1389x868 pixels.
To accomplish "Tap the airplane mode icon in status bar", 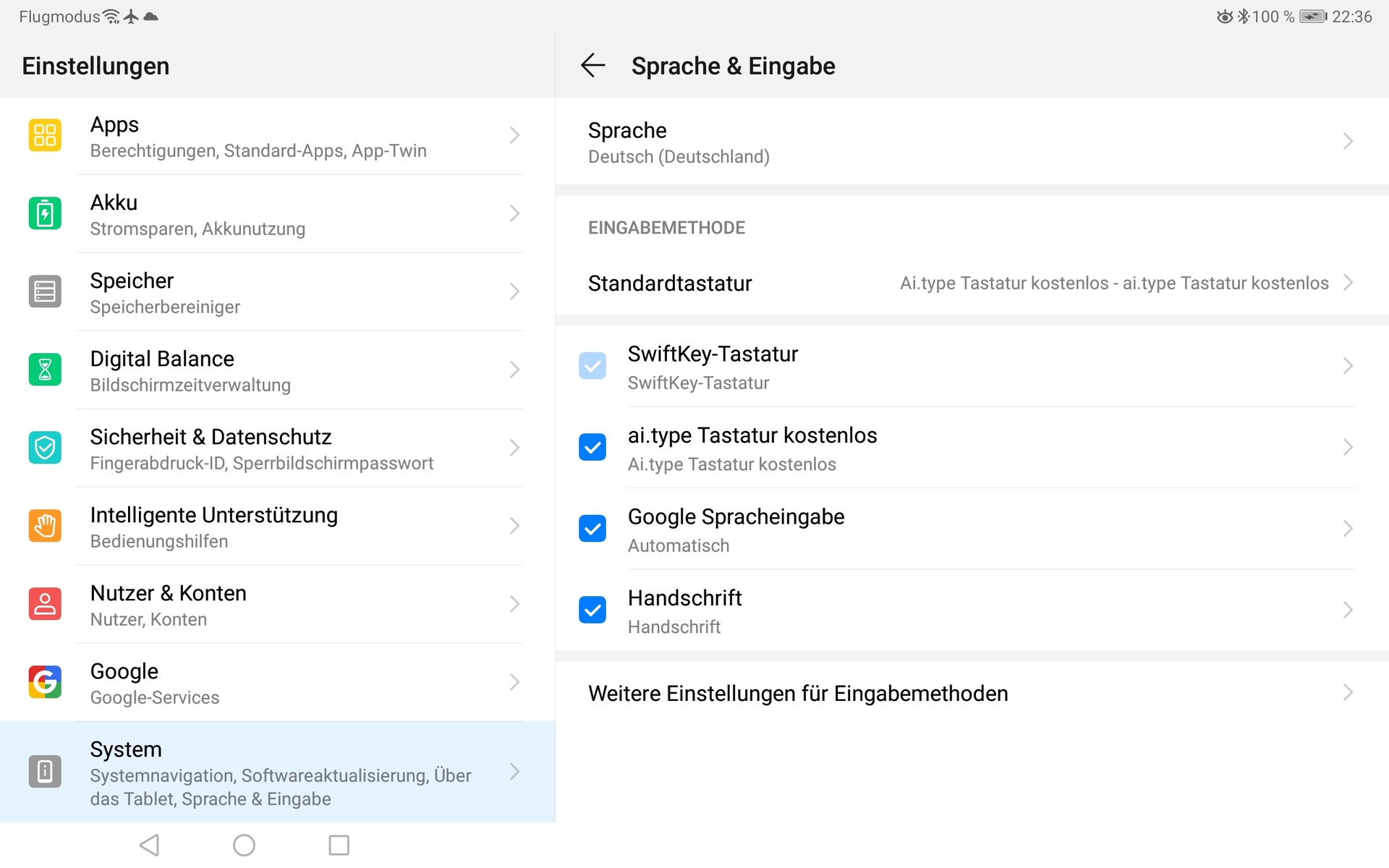I will (x=131, y=17).
